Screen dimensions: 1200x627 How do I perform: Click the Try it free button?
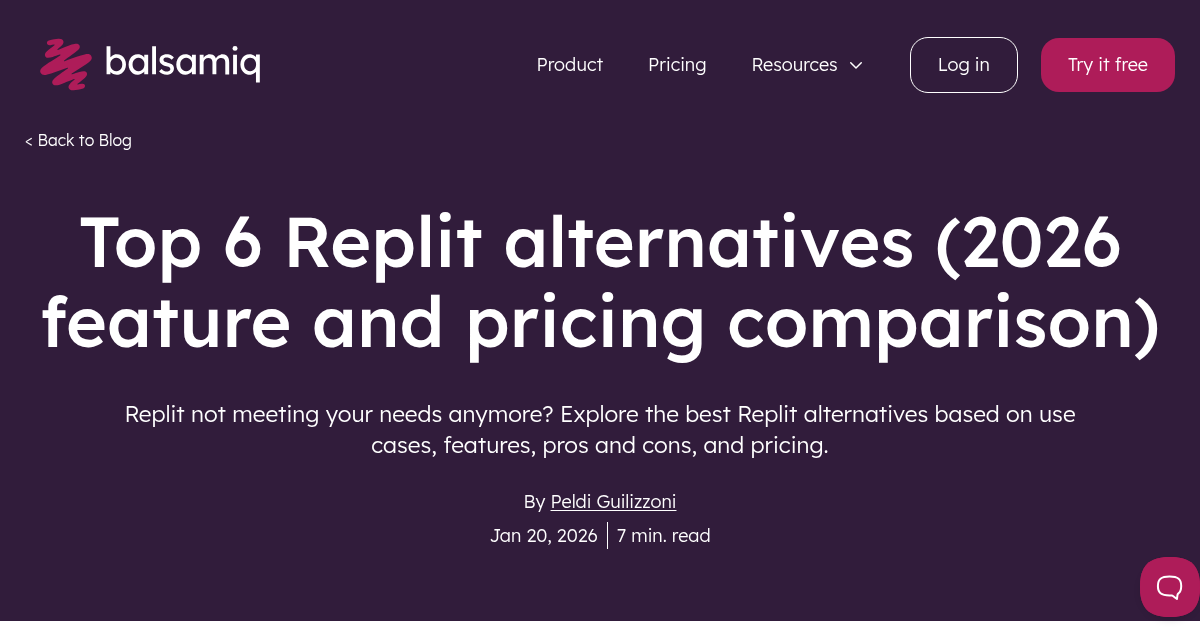[x=1107, y=65]
